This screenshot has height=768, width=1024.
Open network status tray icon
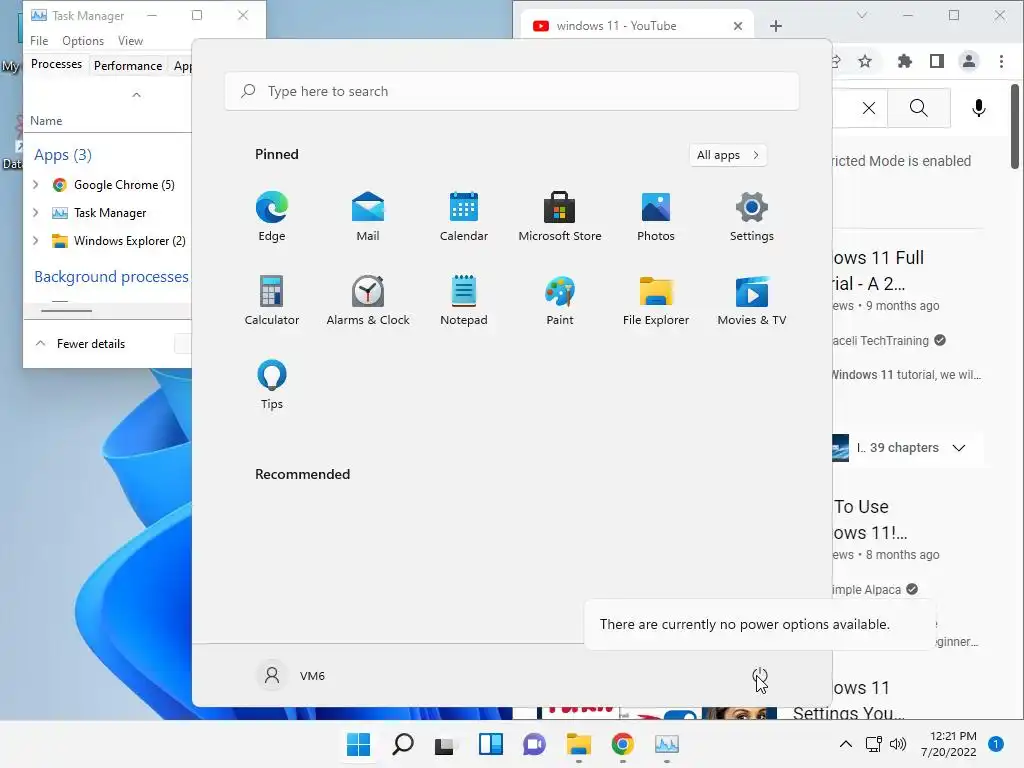click(x=873, y=744)
